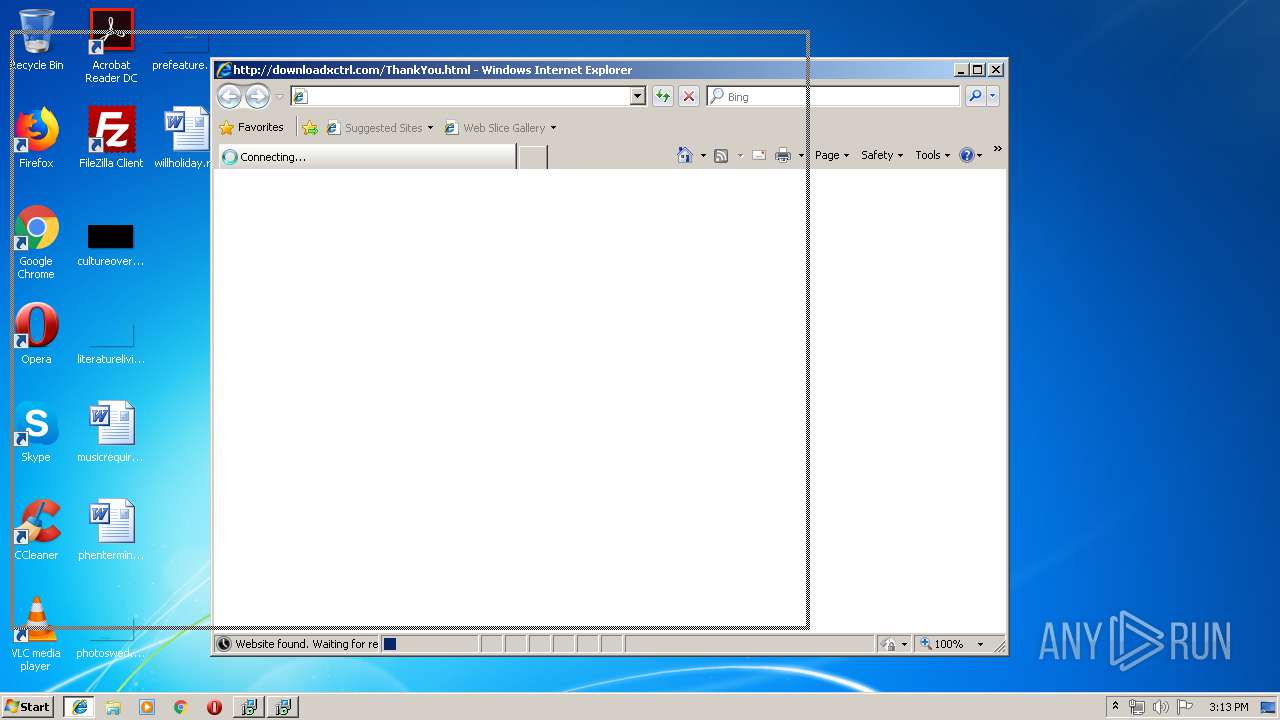Viewport: 1280px width, 720px height.
Task: Go forward with the IE Forward arrow
Action: [x=257, y=96]
